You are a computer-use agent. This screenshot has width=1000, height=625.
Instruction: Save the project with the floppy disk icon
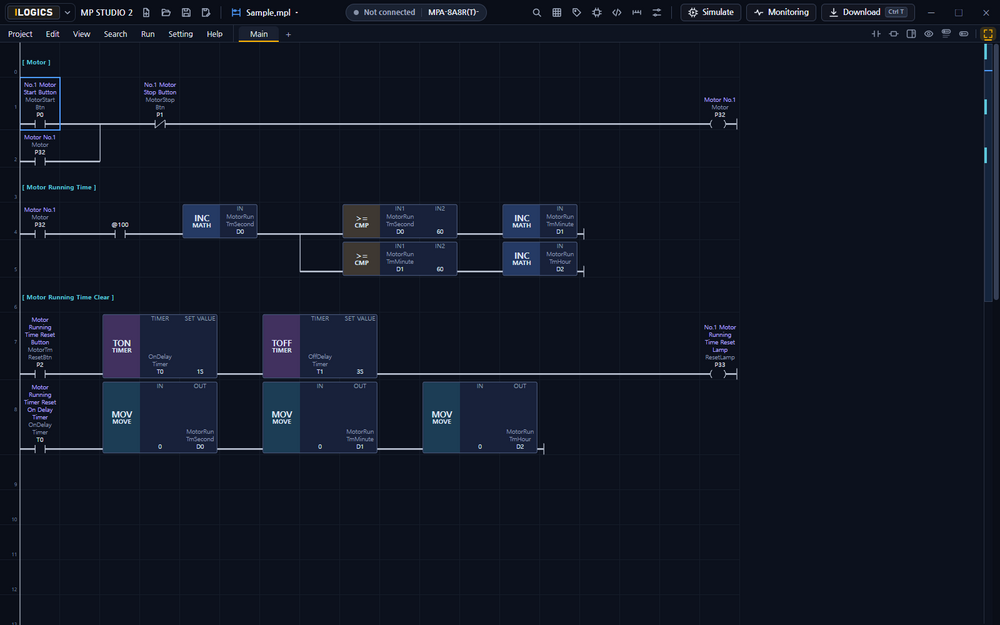186,12
